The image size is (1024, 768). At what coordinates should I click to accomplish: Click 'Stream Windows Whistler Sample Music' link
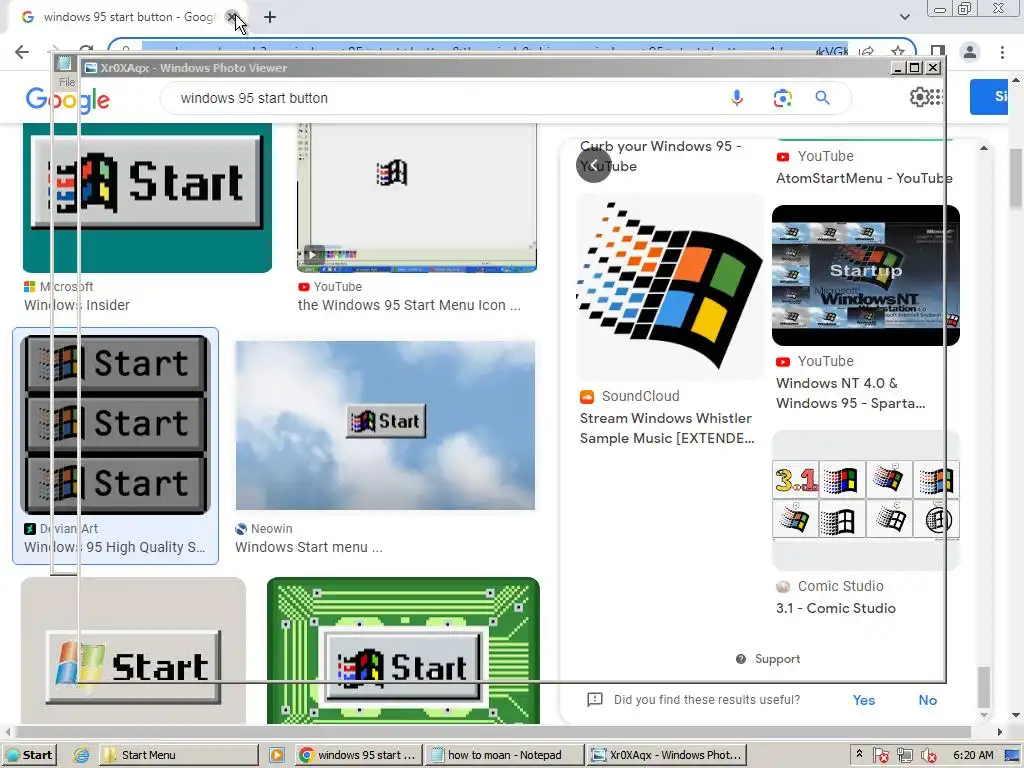coord(667,428)
